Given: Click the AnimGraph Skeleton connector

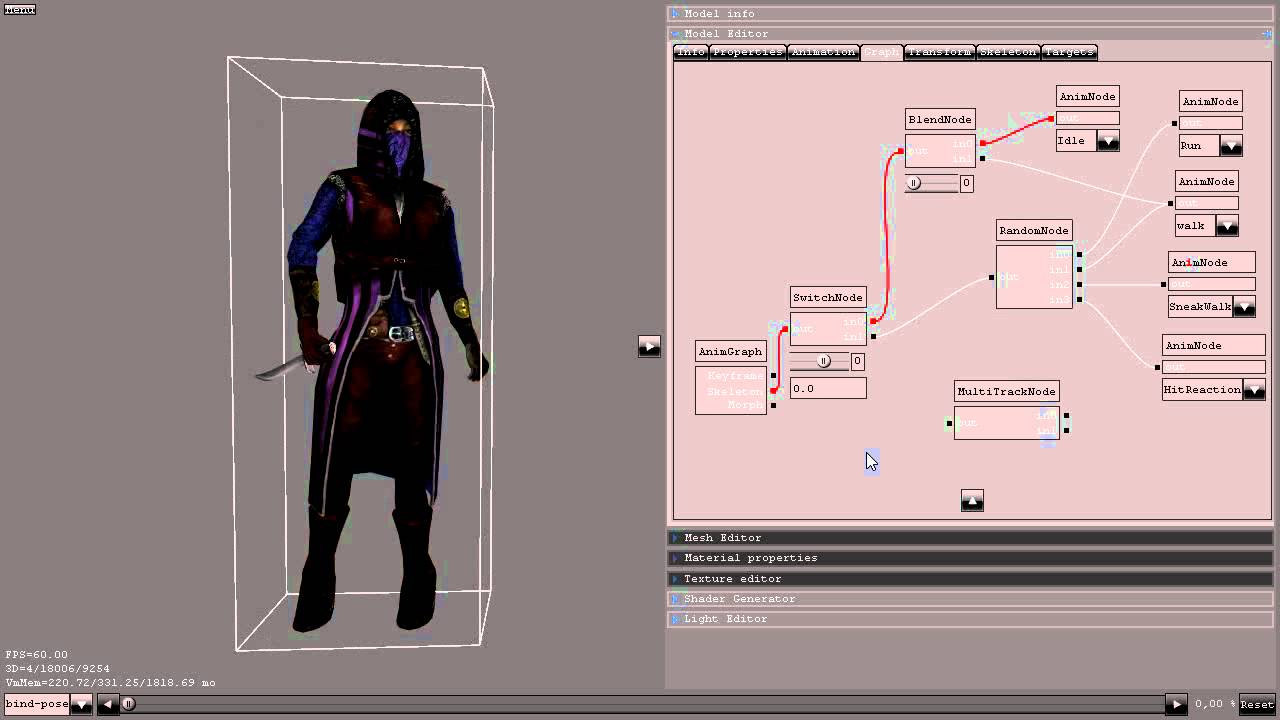Looking at the screenshot, I should tap(773, 391).
